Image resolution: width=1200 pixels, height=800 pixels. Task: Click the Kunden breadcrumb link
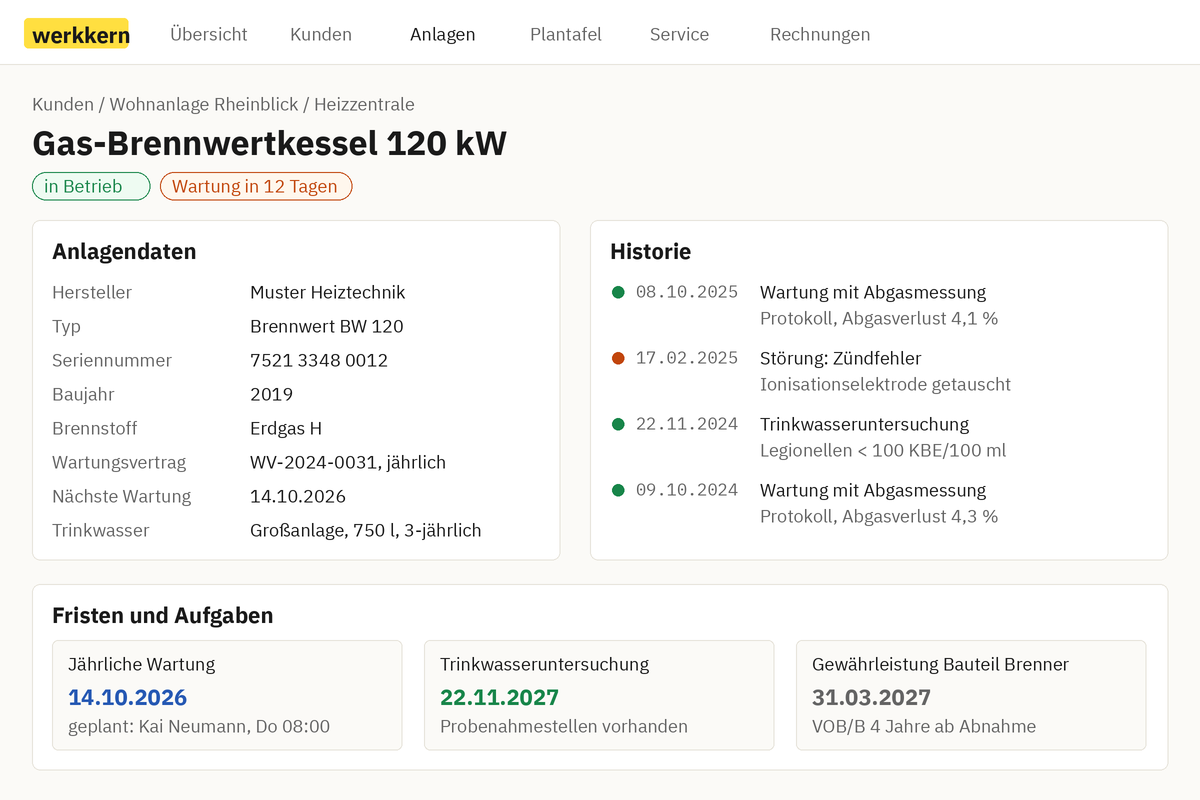pos(63,104)
